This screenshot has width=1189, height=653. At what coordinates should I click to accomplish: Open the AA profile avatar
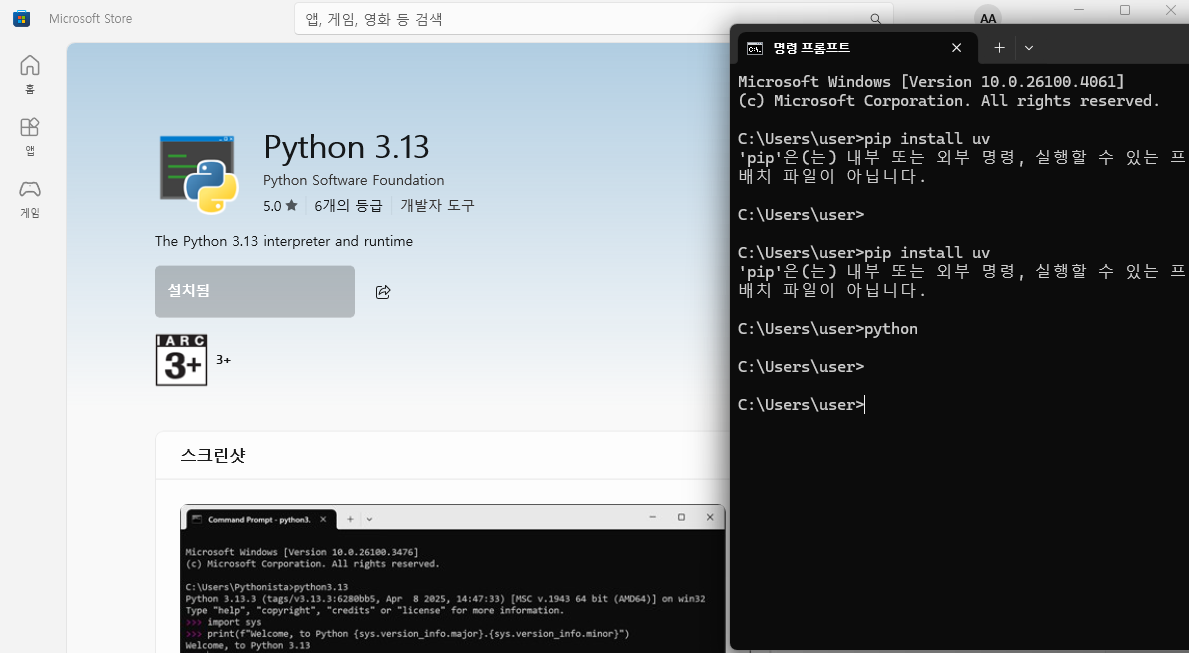[987, 18]
